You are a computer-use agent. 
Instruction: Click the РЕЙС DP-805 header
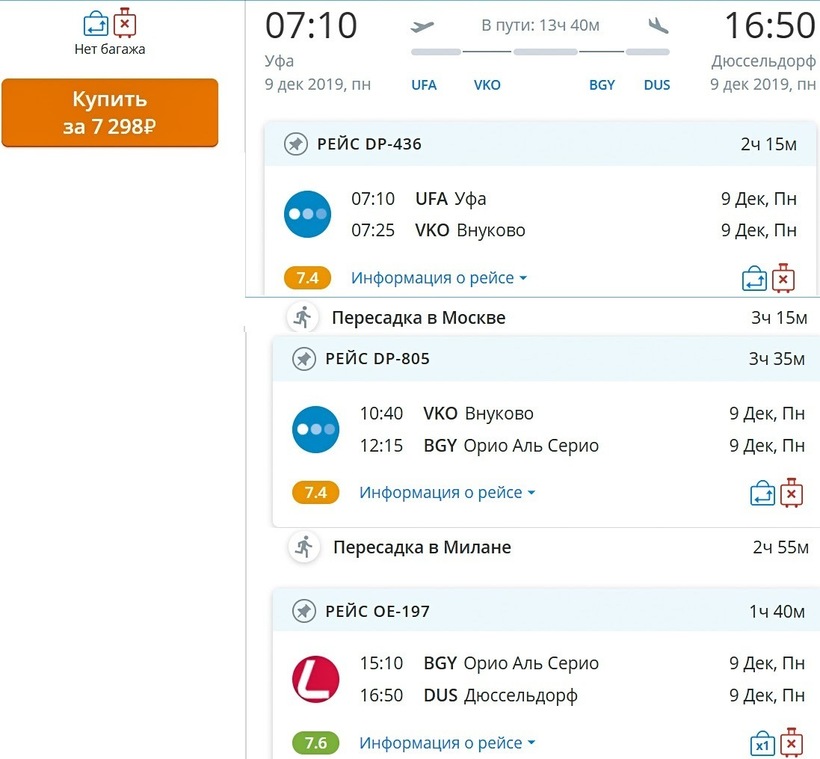[x=377, y=359]
